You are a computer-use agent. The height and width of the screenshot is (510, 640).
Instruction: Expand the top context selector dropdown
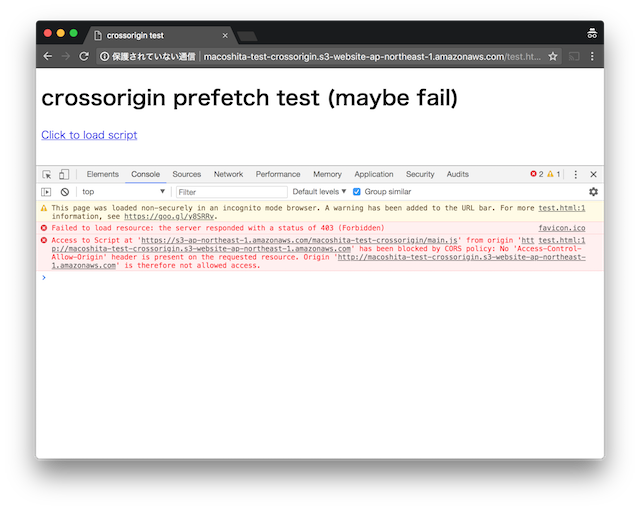click(x=123, y=191)
